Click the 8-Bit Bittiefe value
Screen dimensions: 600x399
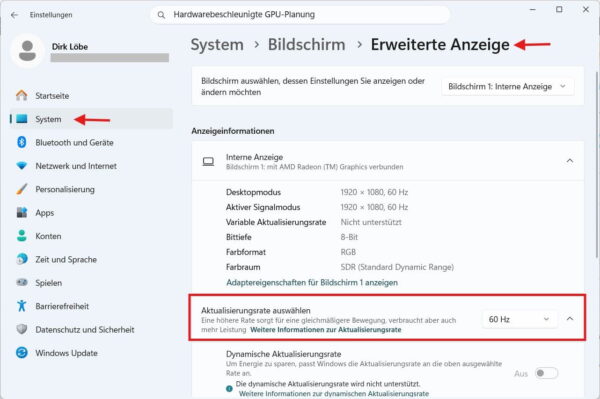pyautogui.click(x=349, y=237)
